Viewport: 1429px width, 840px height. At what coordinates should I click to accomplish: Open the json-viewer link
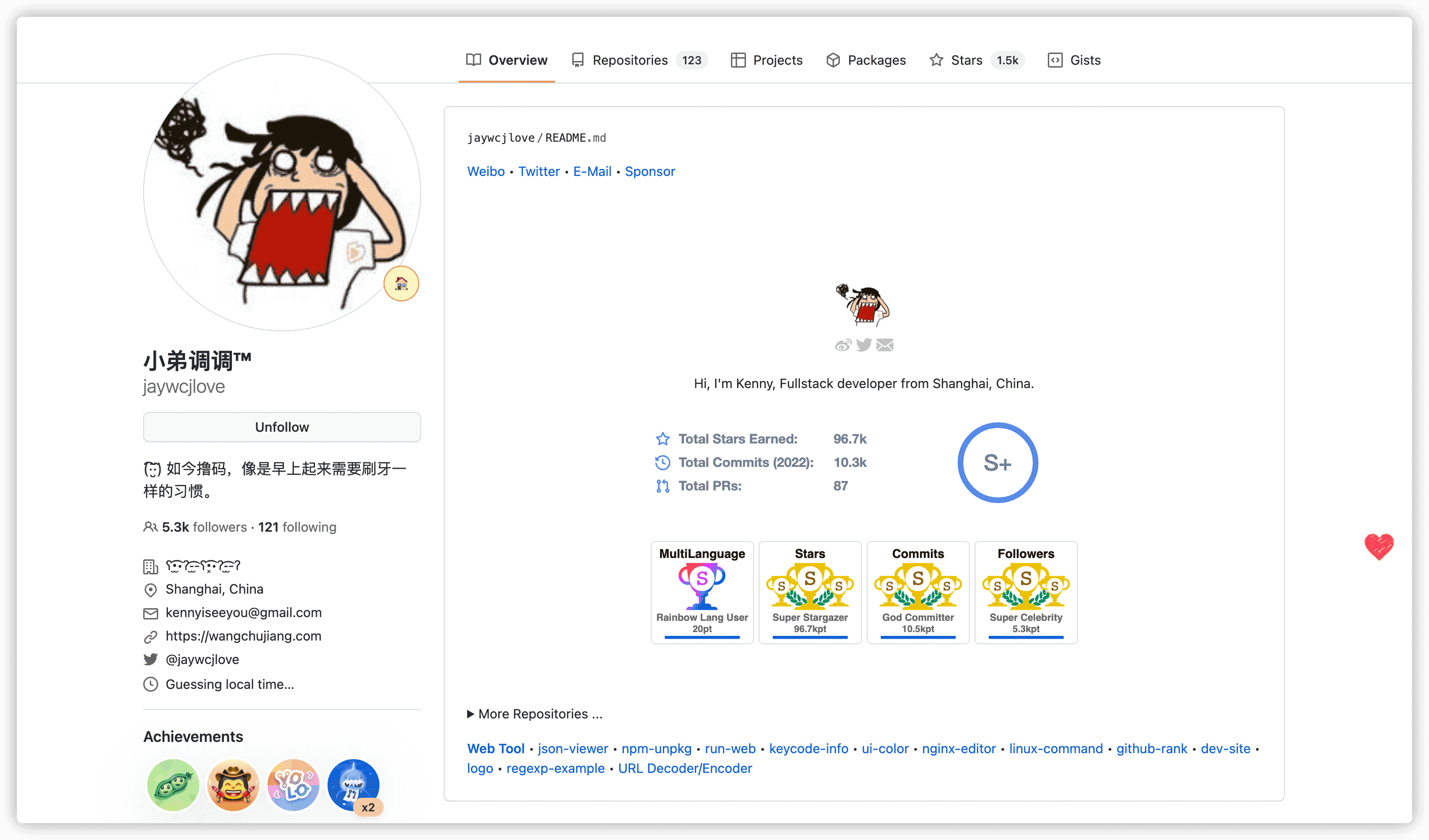click(572, 748)
